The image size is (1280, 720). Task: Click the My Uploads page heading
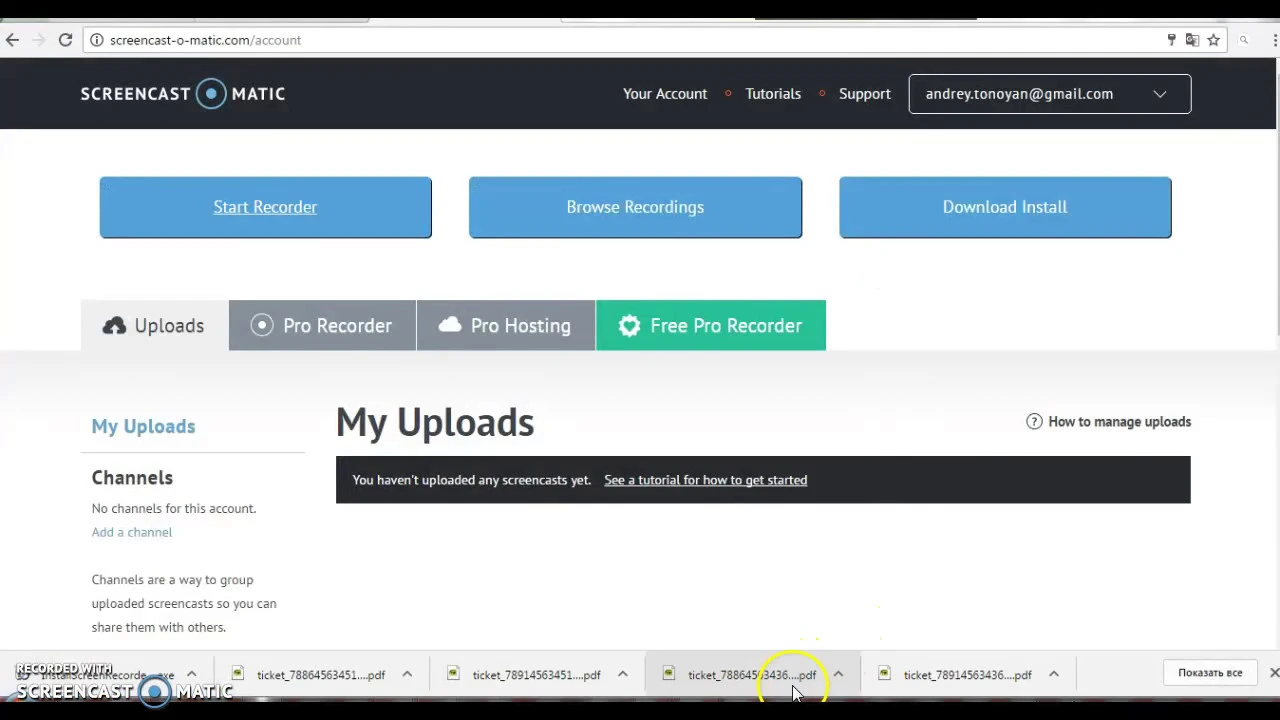pyautogui.click(x=435, y=424)
